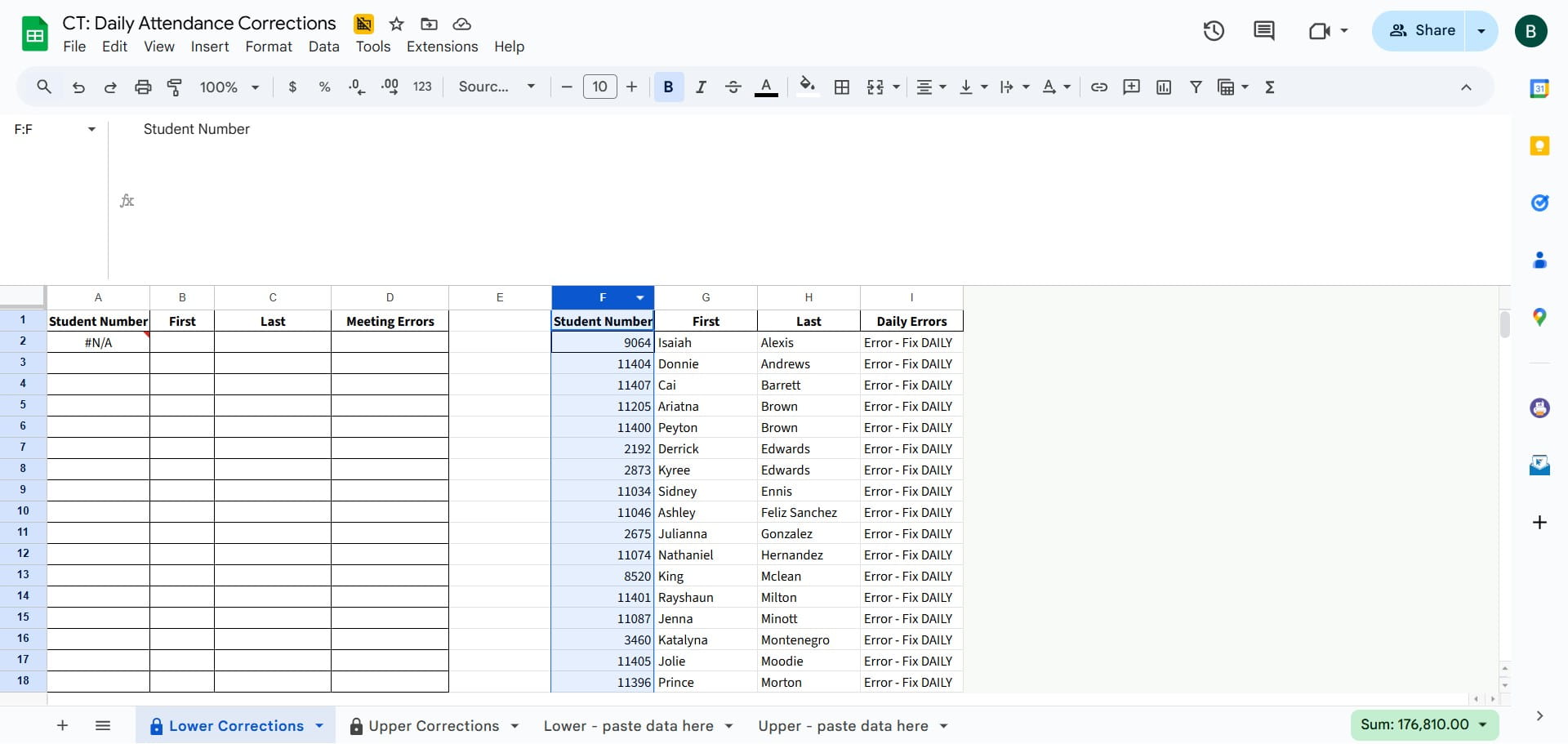
Task: Click decrease font size minus button
Action: [x=567, y=87]
